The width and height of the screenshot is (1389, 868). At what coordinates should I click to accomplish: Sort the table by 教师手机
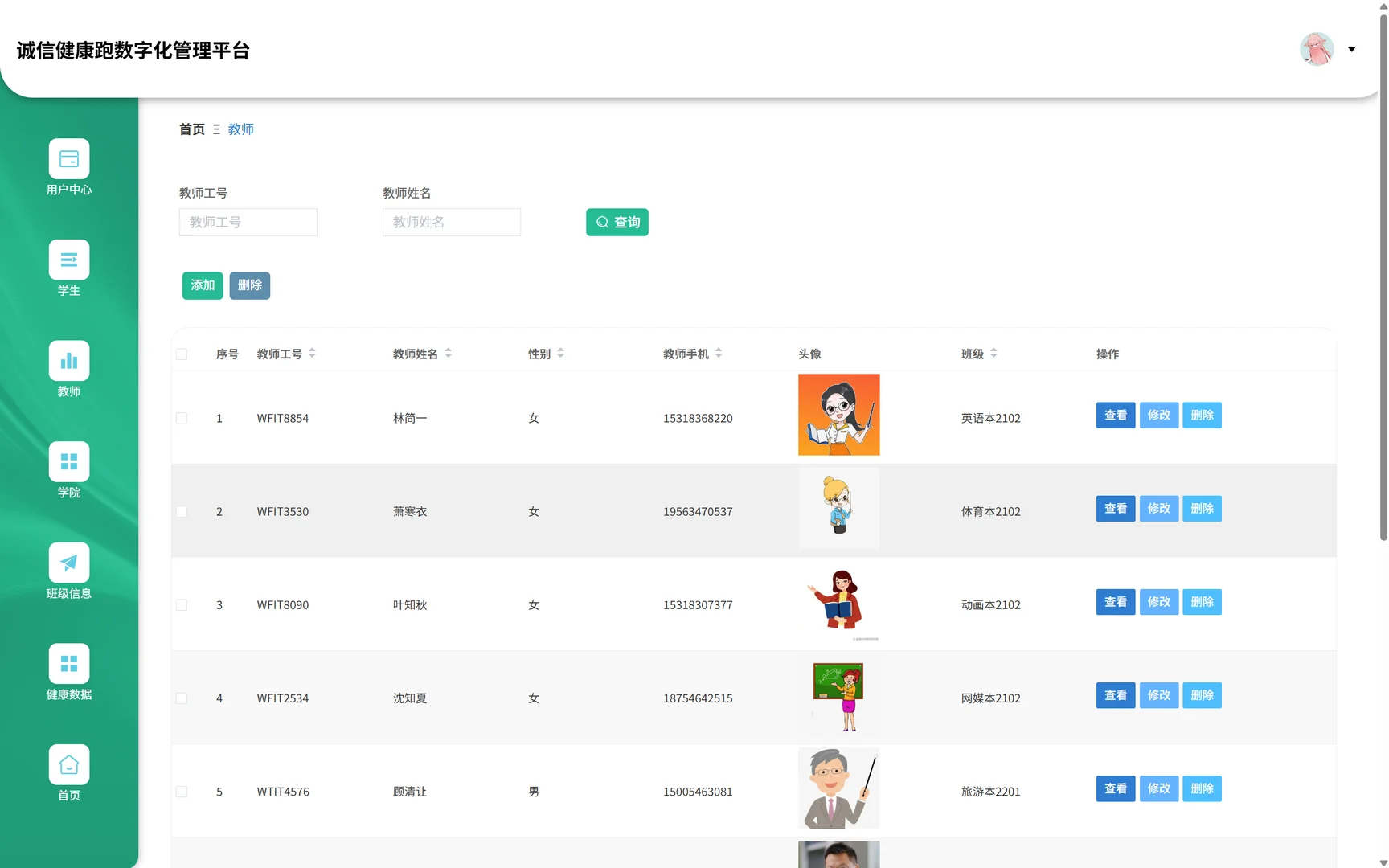(719, 353)
